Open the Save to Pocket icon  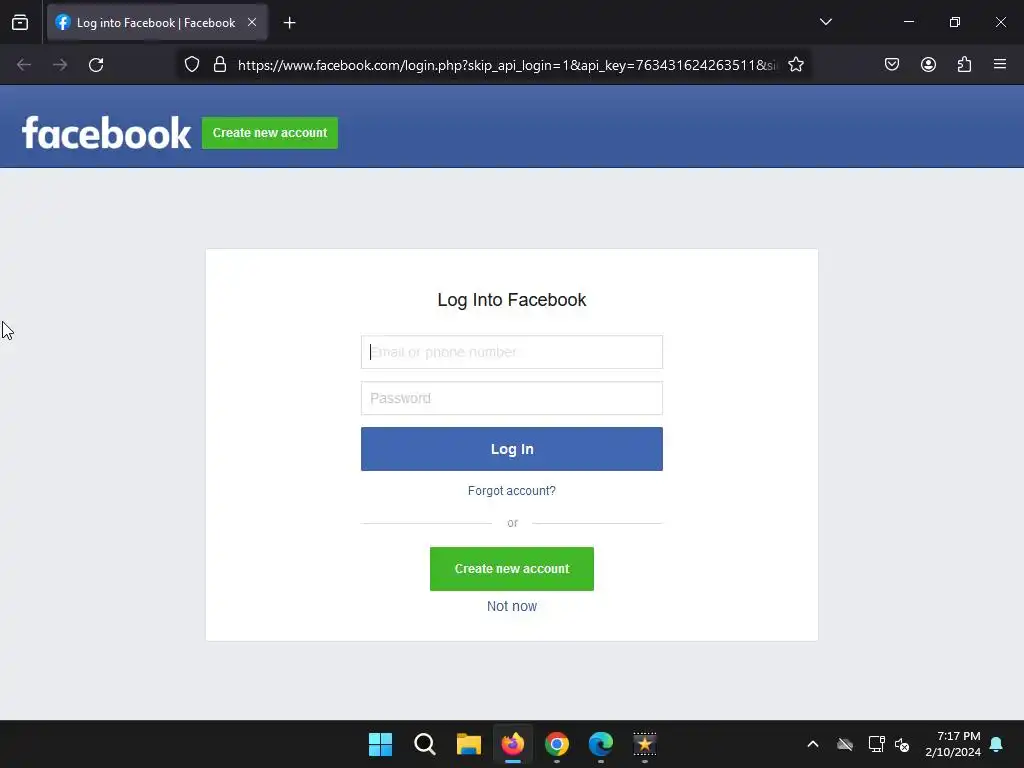coord(891,65)
